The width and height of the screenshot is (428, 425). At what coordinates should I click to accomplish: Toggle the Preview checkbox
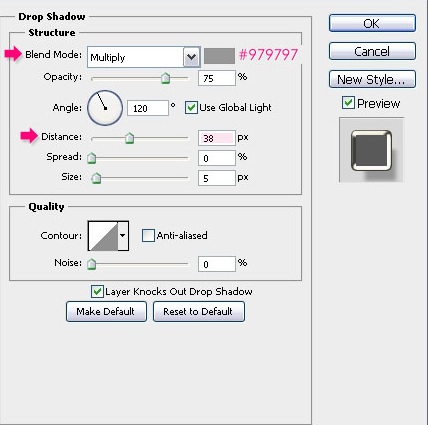348,103
